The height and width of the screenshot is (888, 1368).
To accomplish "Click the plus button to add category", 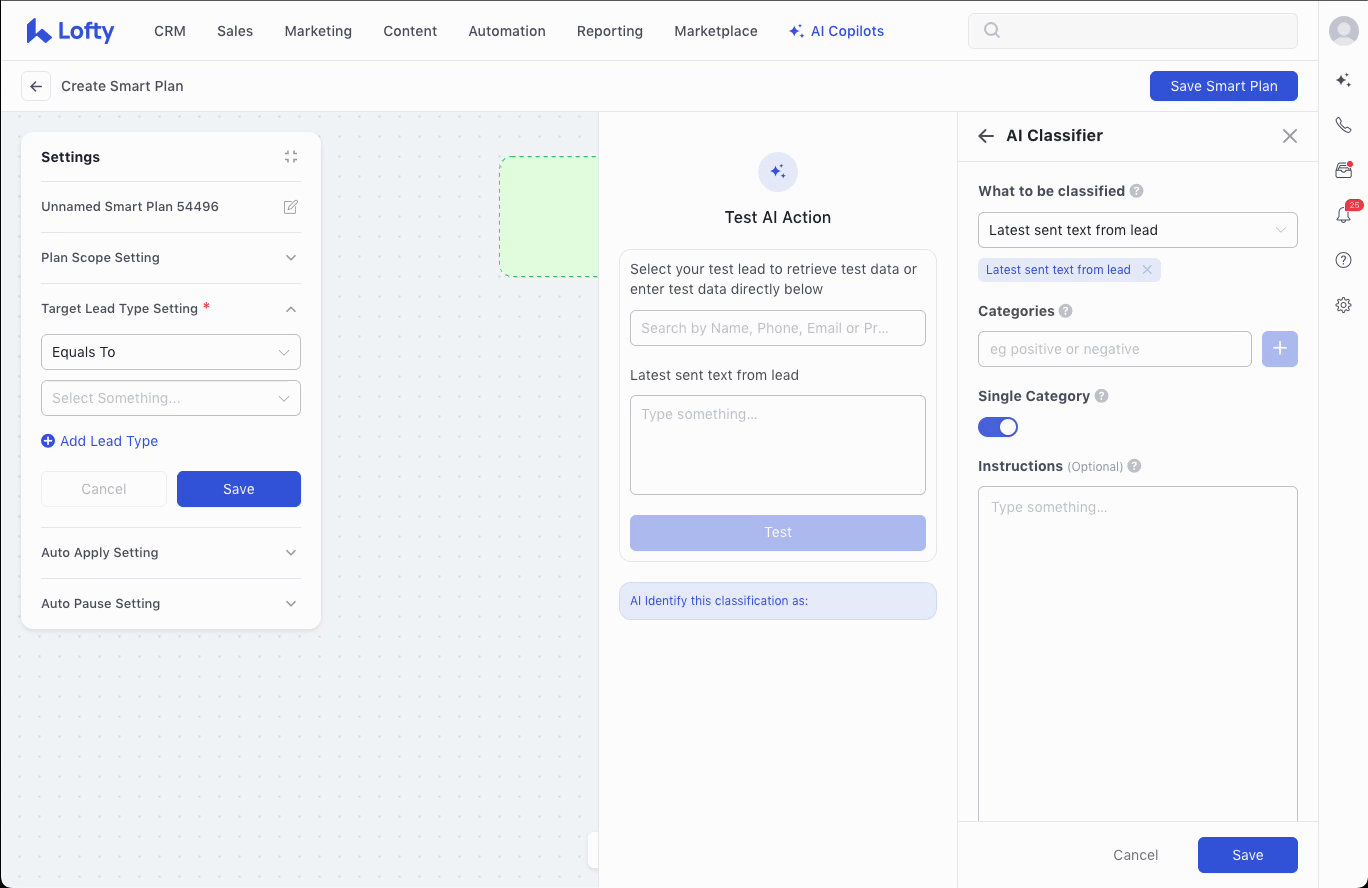I will (1279, 349).
